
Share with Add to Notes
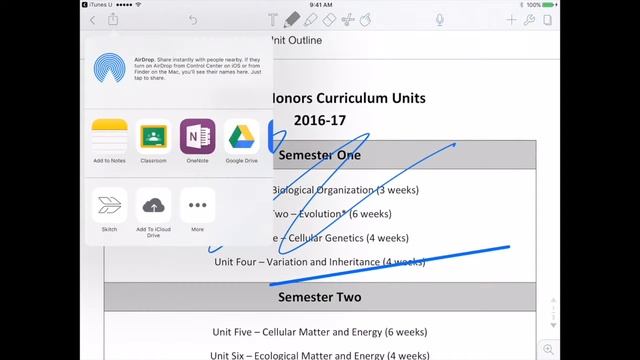tap(109, 141)
